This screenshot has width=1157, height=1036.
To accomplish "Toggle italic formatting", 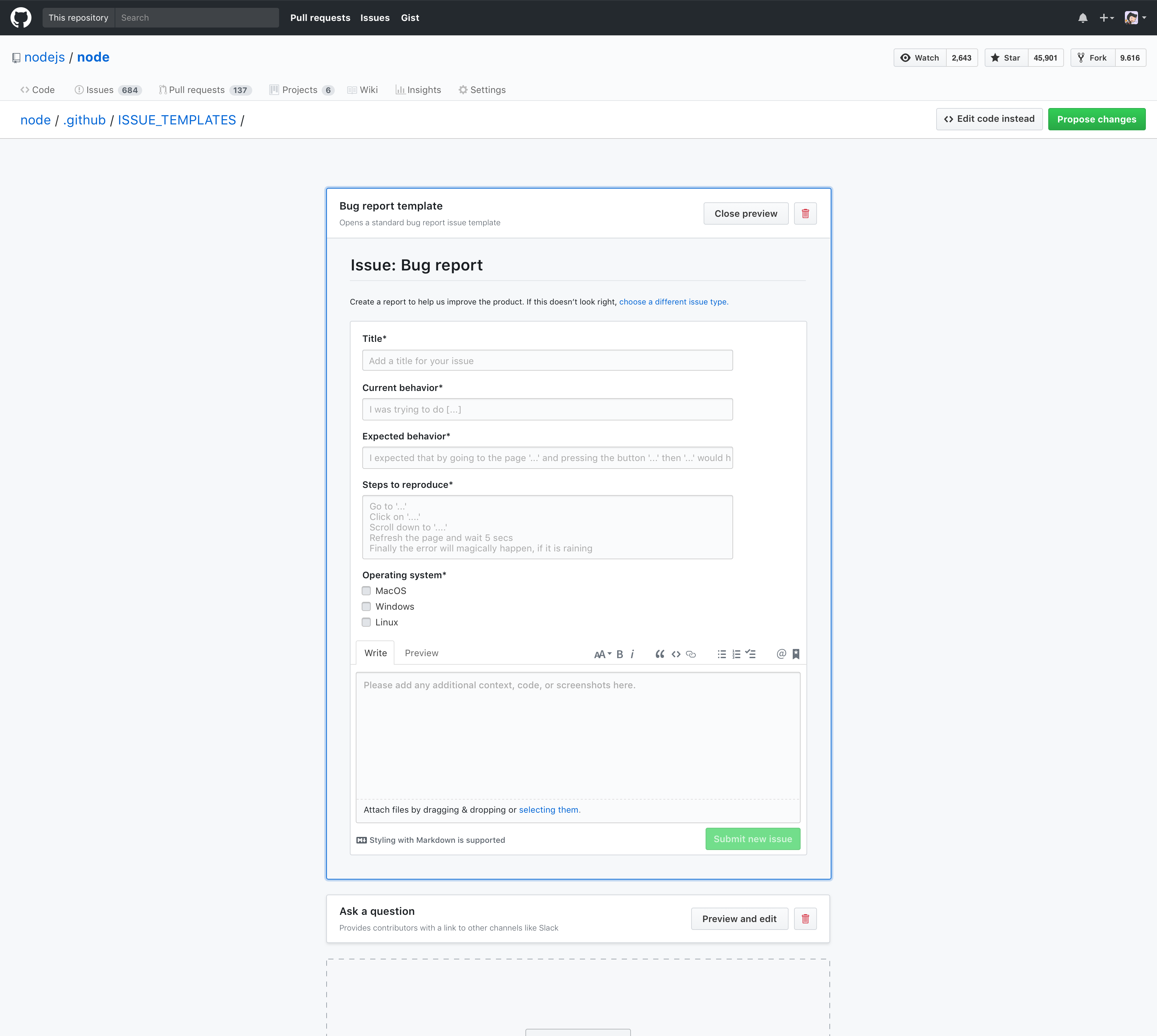I will tap(632, 654).
